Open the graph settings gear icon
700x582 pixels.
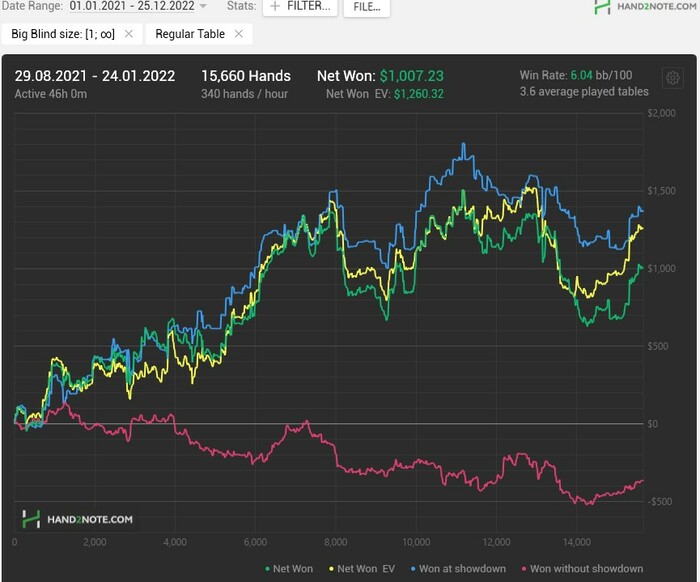[x=673, y=79]
